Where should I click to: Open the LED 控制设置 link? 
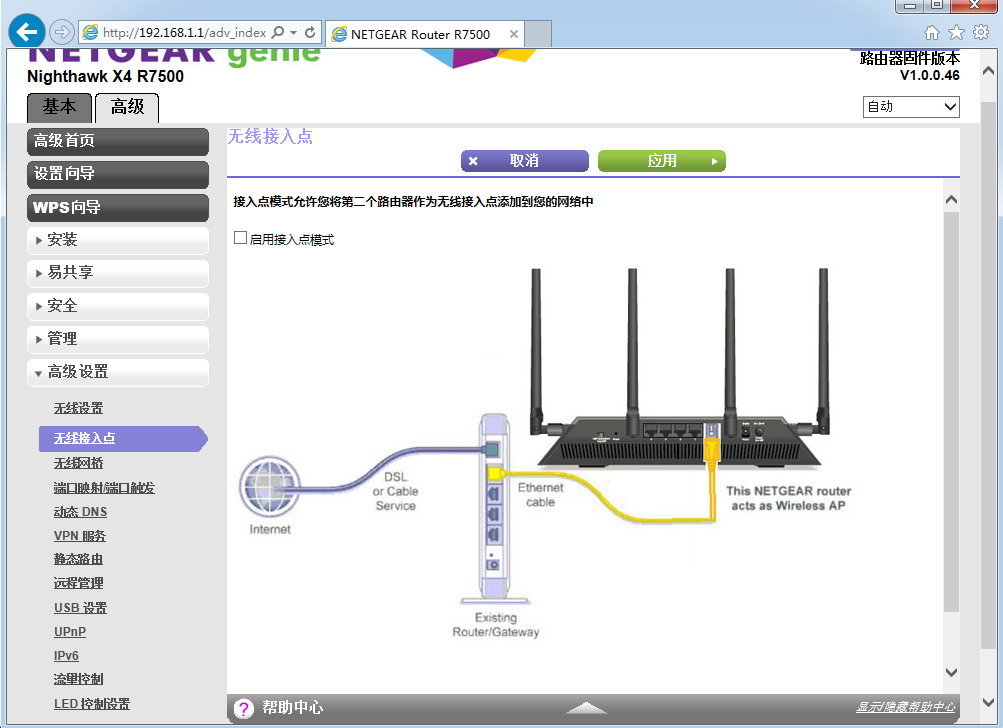(91, 704)
